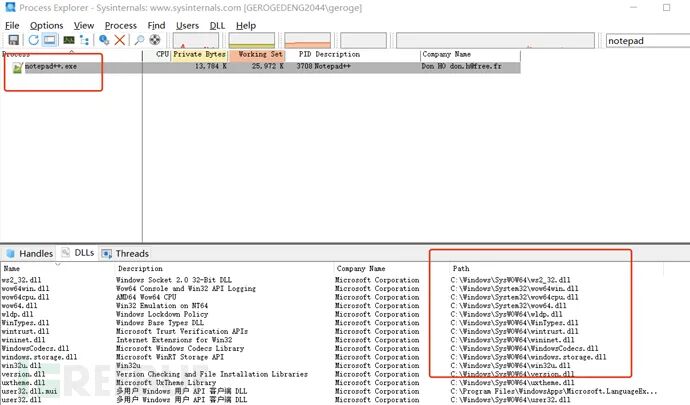
Task: Toggle the process tree view icon
Action: coord(84,40)
